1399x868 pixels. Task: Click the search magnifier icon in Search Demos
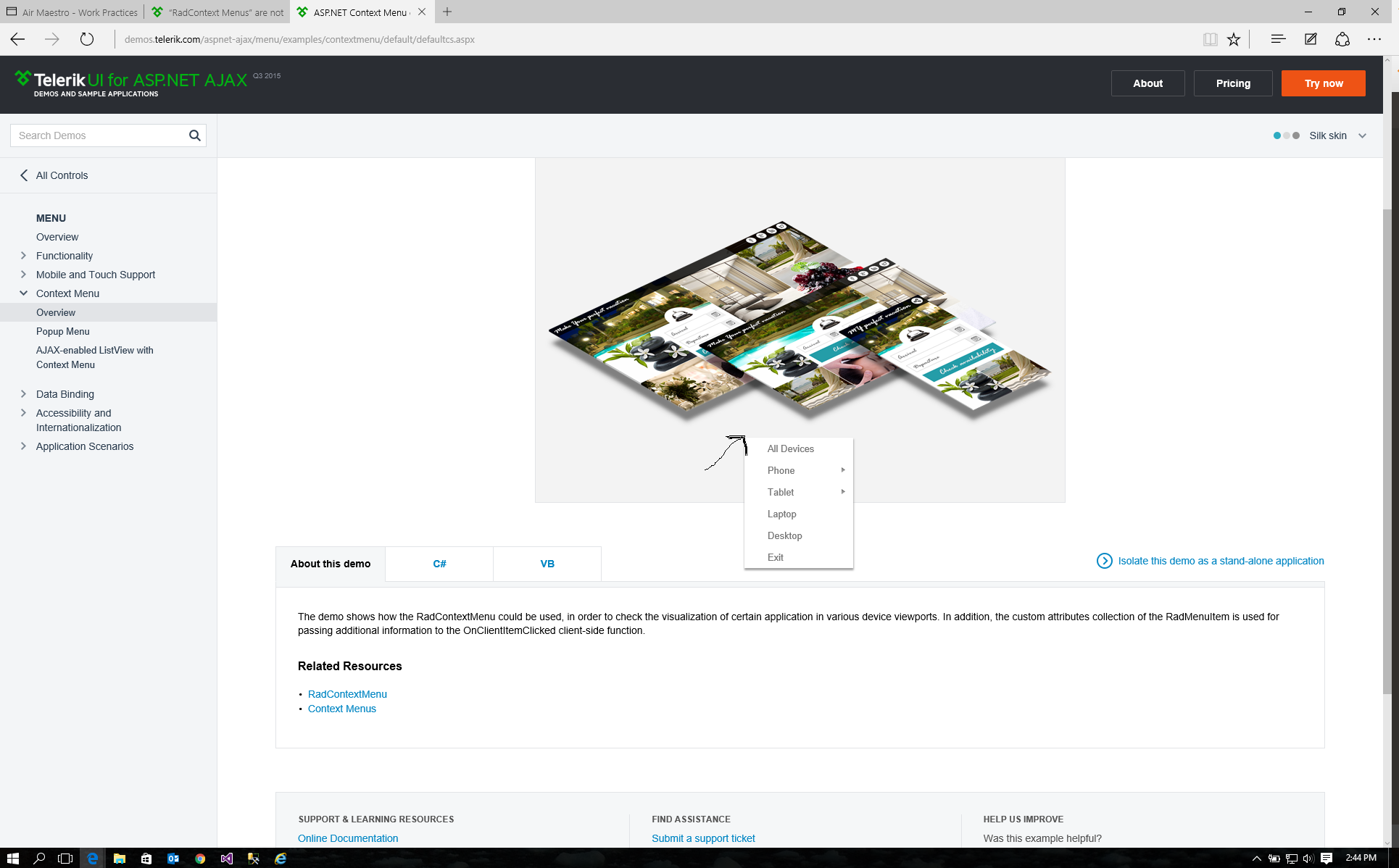tap(194, 135)
